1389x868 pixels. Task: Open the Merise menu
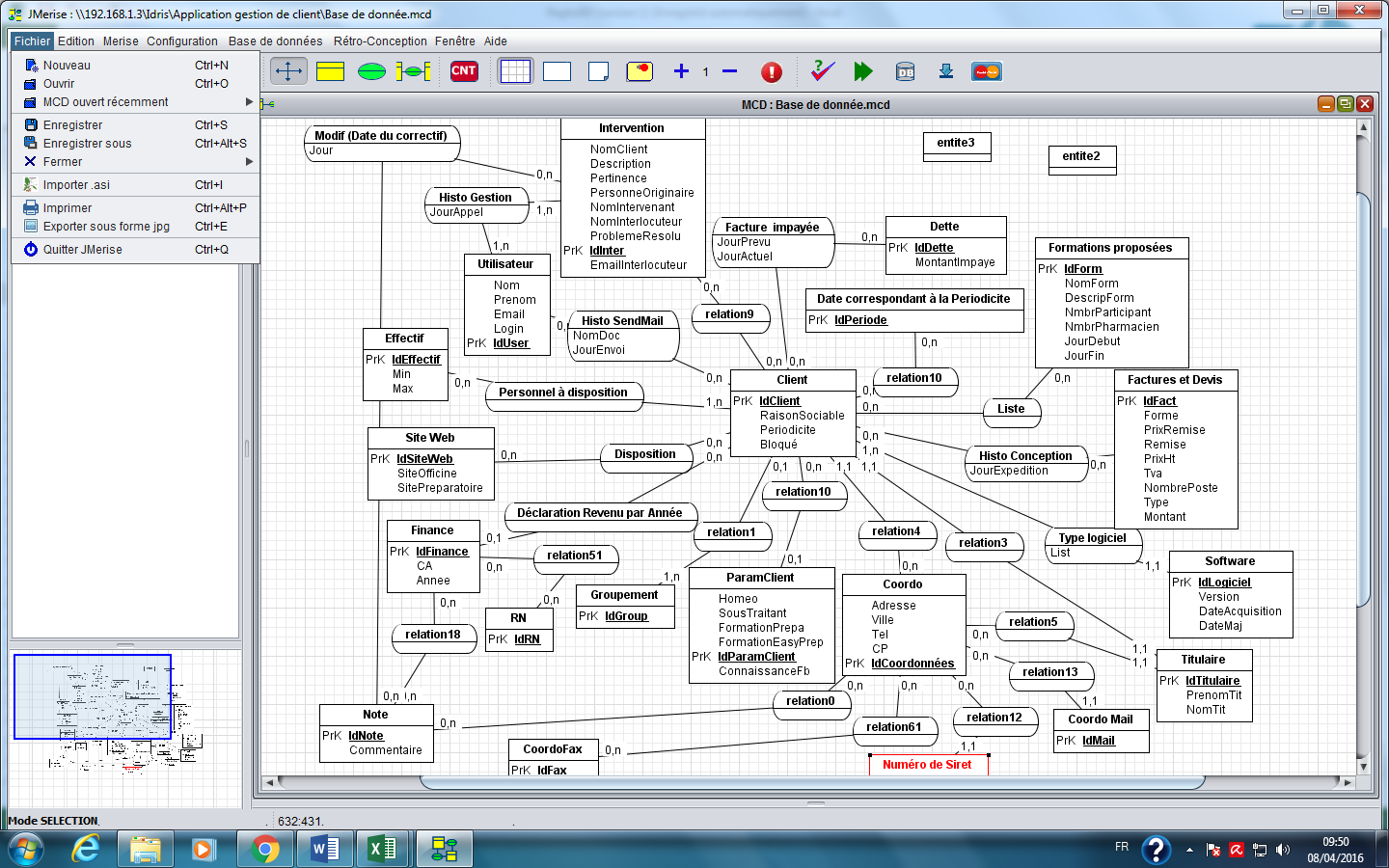pos(118,41)
